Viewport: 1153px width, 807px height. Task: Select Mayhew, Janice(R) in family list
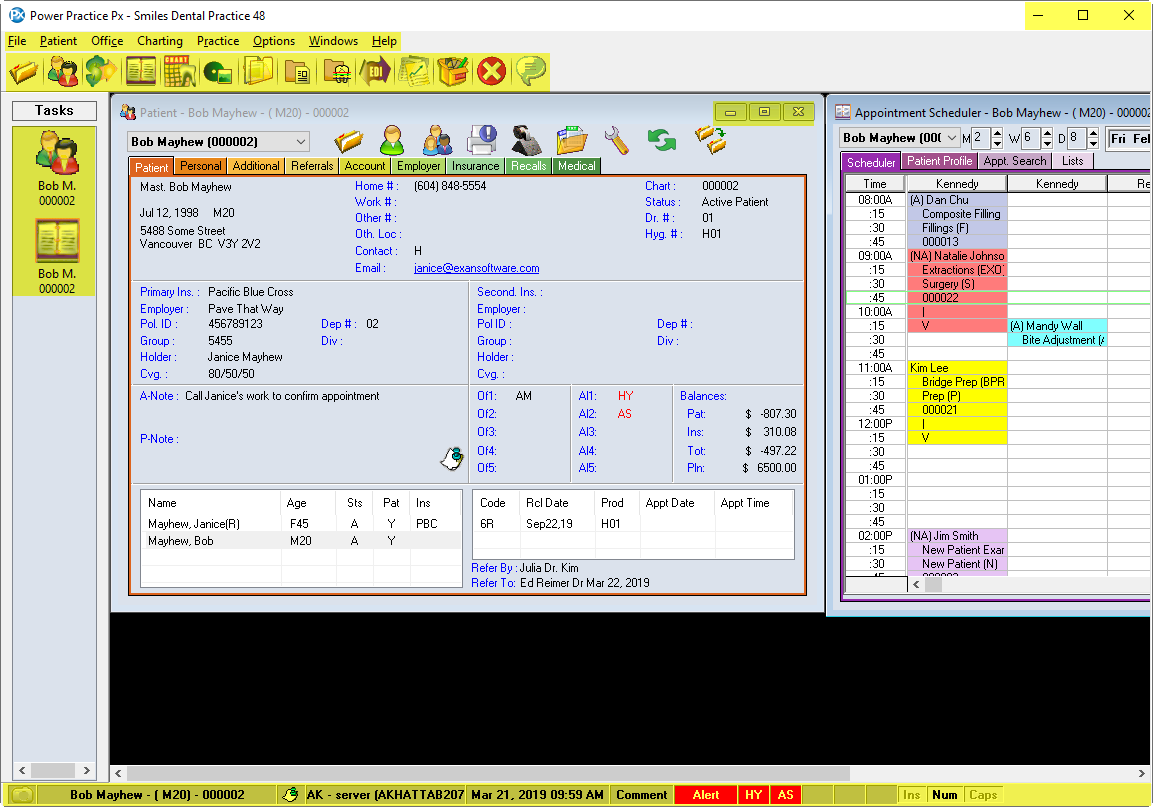pos(194,523)
